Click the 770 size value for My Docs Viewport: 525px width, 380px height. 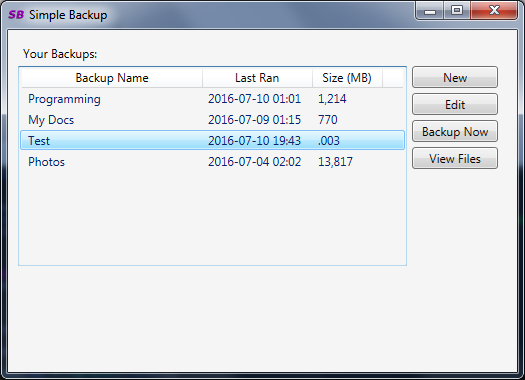(x=327, y=120)
